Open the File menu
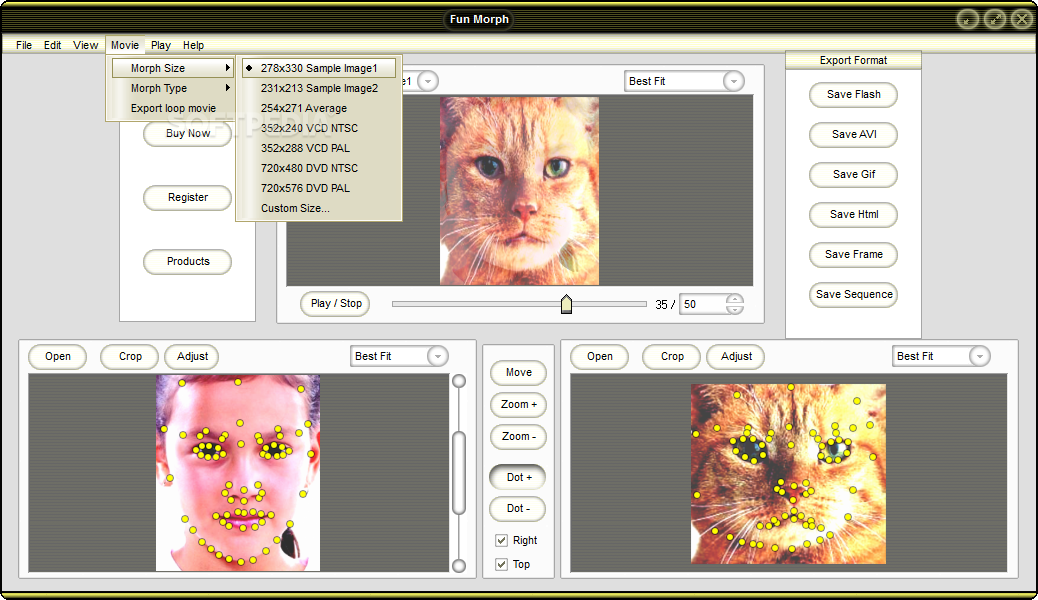The image size is (1038, 600). (24, 45)
